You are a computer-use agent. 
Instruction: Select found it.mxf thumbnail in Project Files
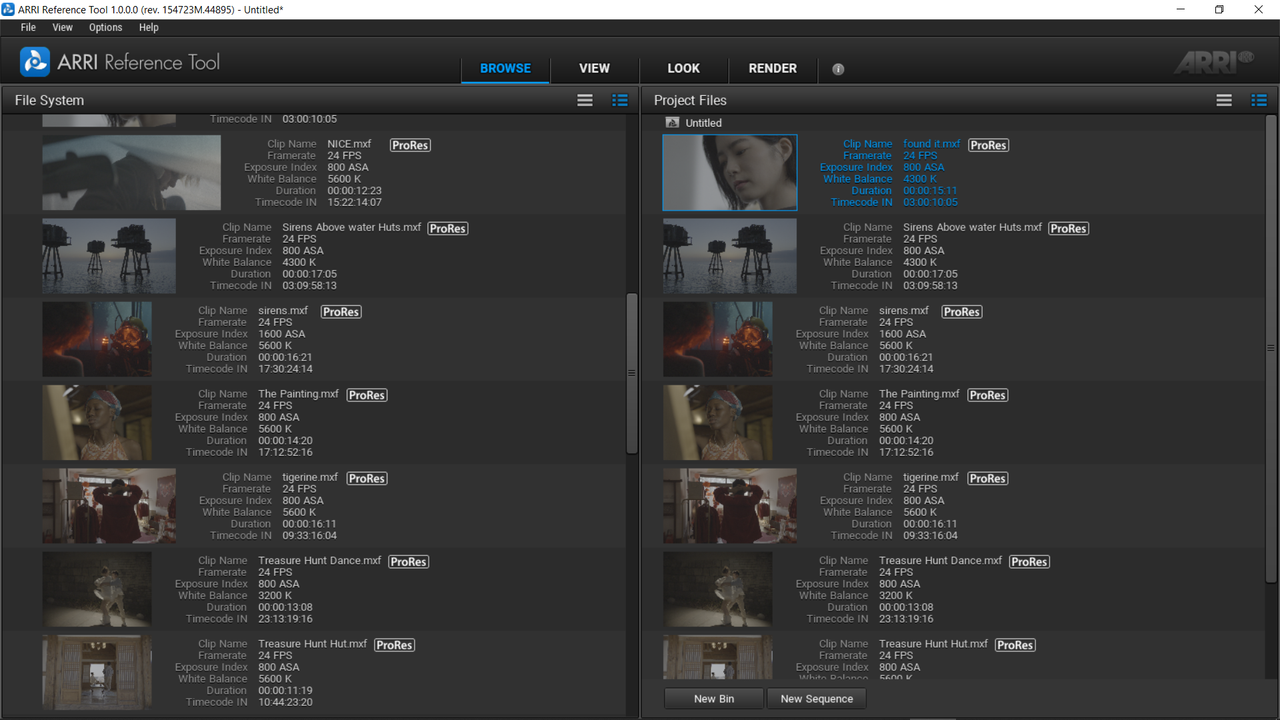(x=730, y=173)
